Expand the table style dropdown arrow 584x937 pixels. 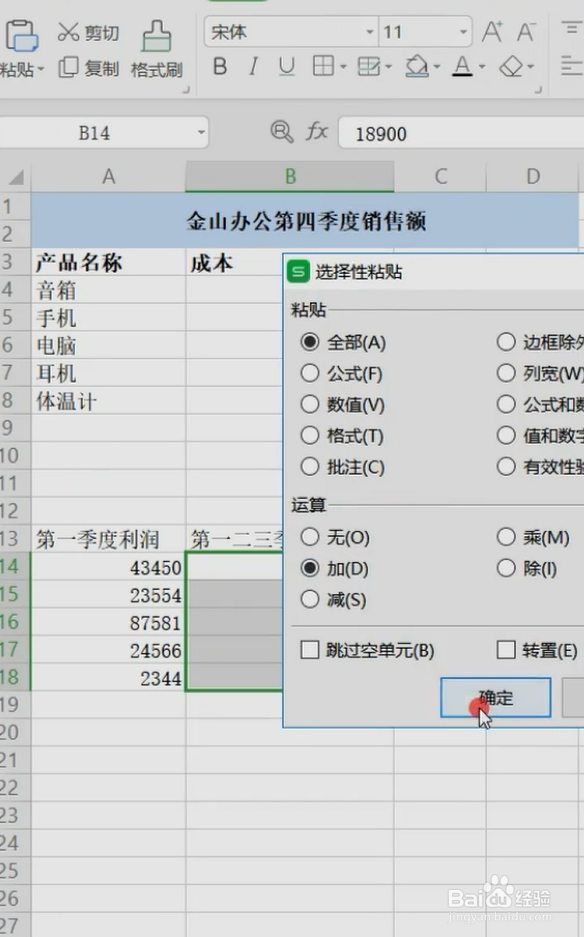point(389,67)
